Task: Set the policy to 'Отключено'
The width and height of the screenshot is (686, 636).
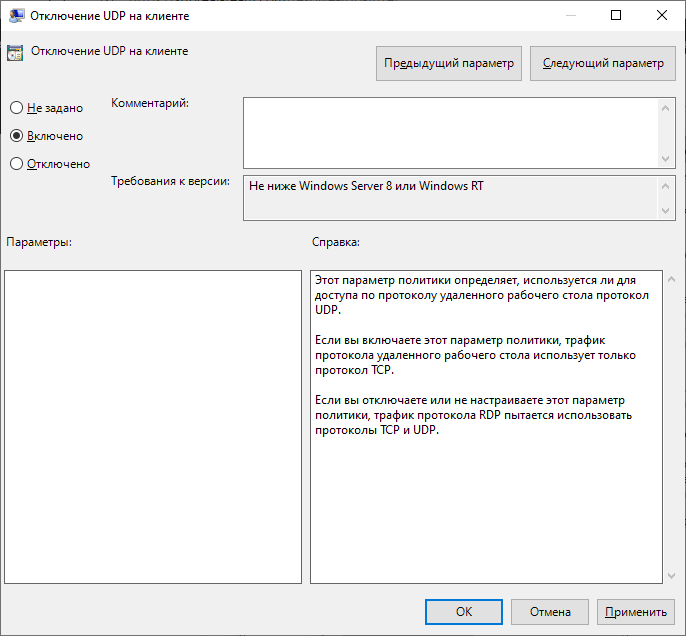Action: [x=16, y=164]
